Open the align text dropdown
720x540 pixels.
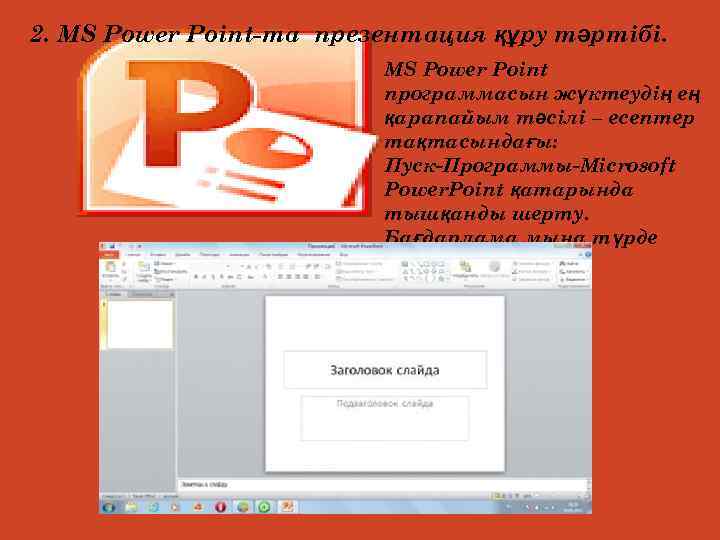[x=356, y=271]
